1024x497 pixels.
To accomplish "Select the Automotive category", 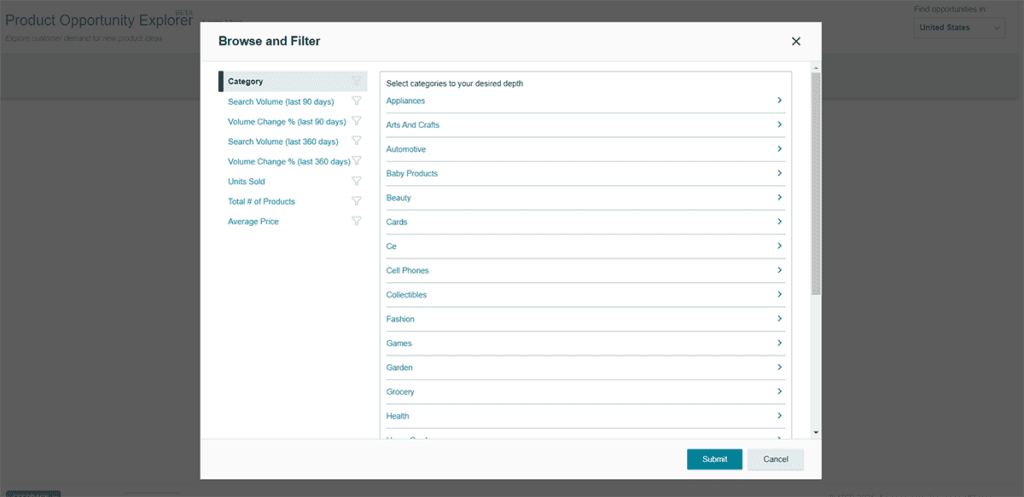I will pos(406,149).
